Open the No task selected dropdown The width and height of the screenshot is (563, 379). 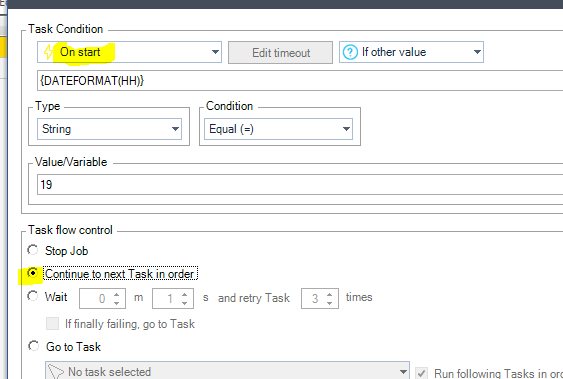pos(227,371)
